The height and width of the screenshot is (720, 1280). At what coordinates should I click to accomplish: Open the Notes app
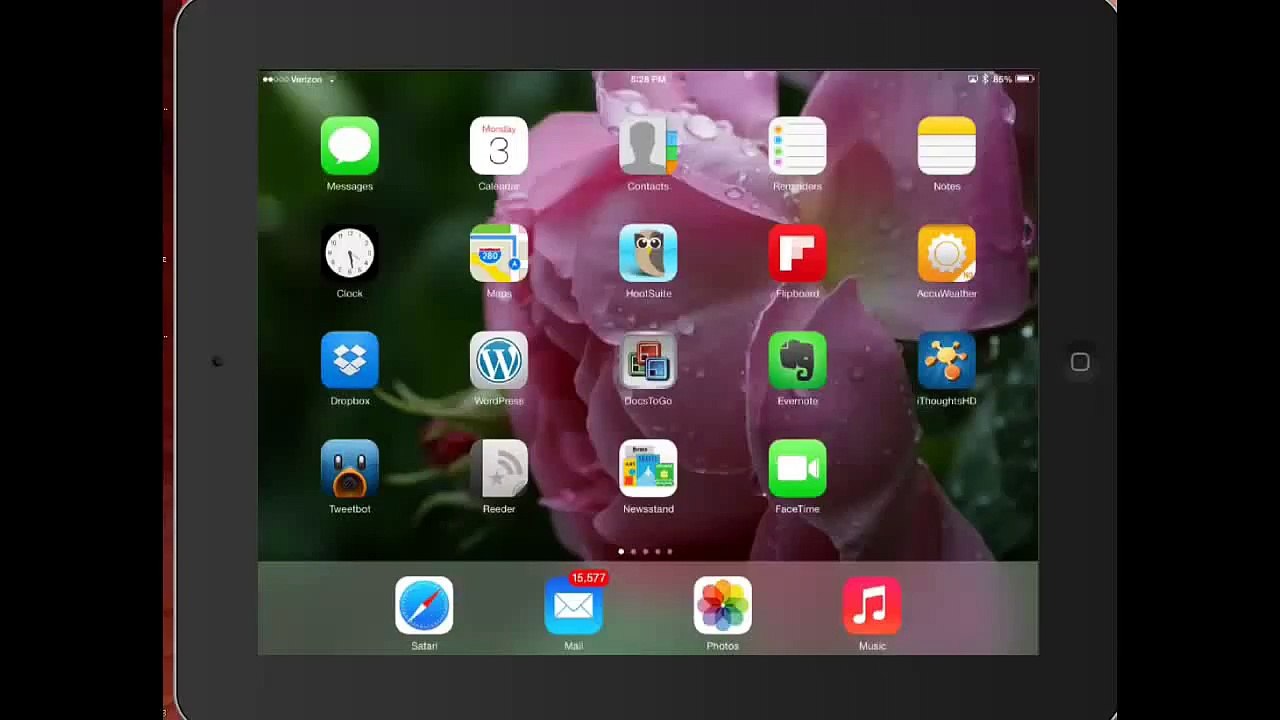947,146
